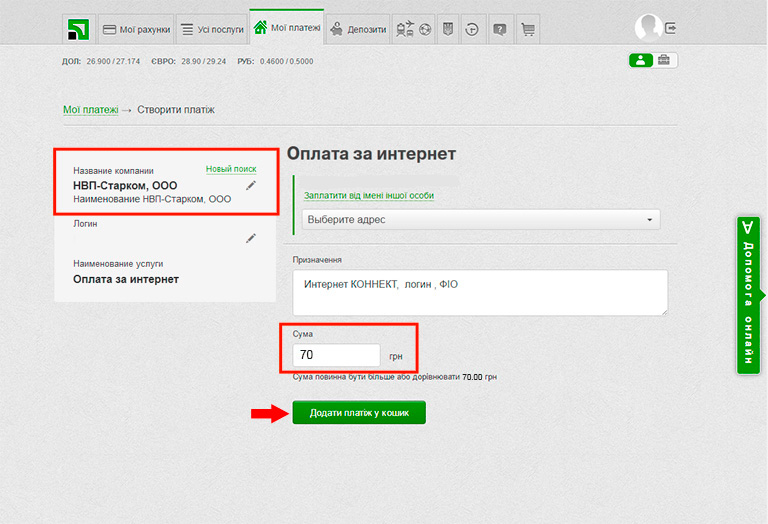
Task: Open the Допомога онлайн side panel
Action: pyautogui.click(x=749, y=295)
